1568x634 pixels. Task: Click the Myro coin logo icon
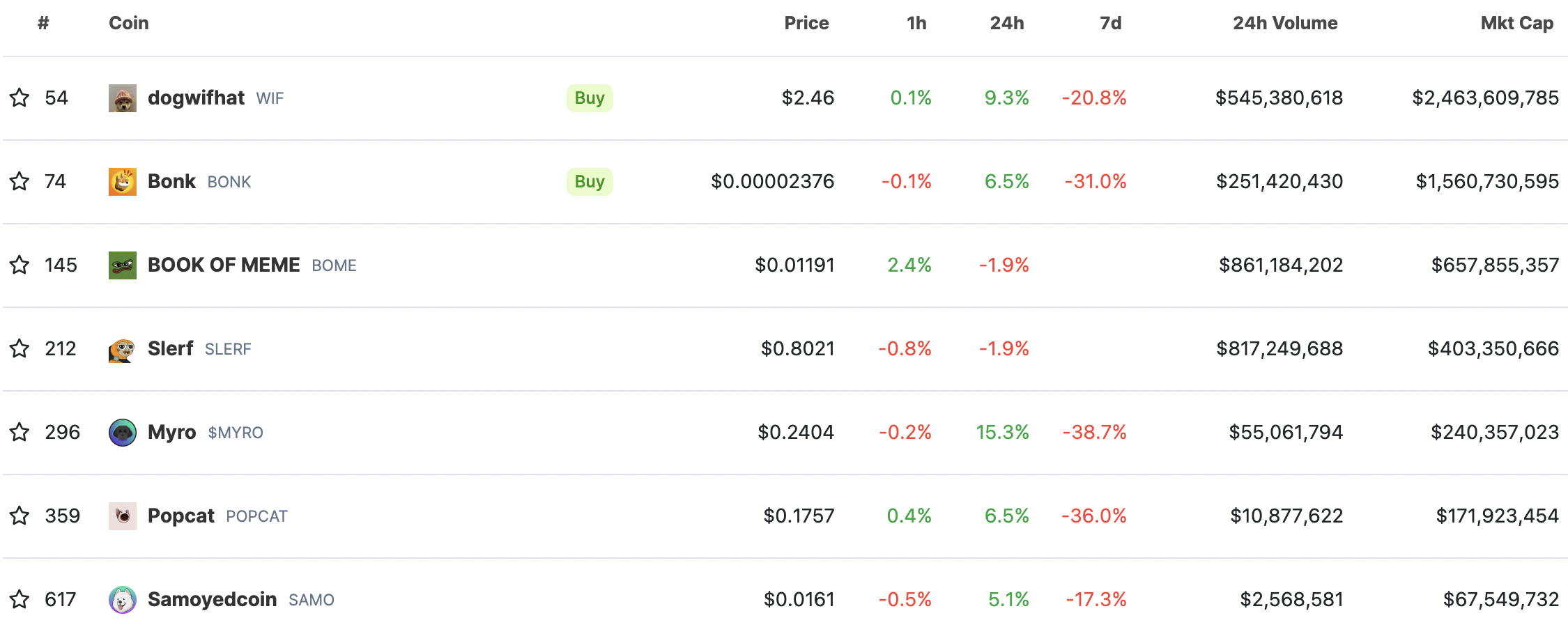123,433
